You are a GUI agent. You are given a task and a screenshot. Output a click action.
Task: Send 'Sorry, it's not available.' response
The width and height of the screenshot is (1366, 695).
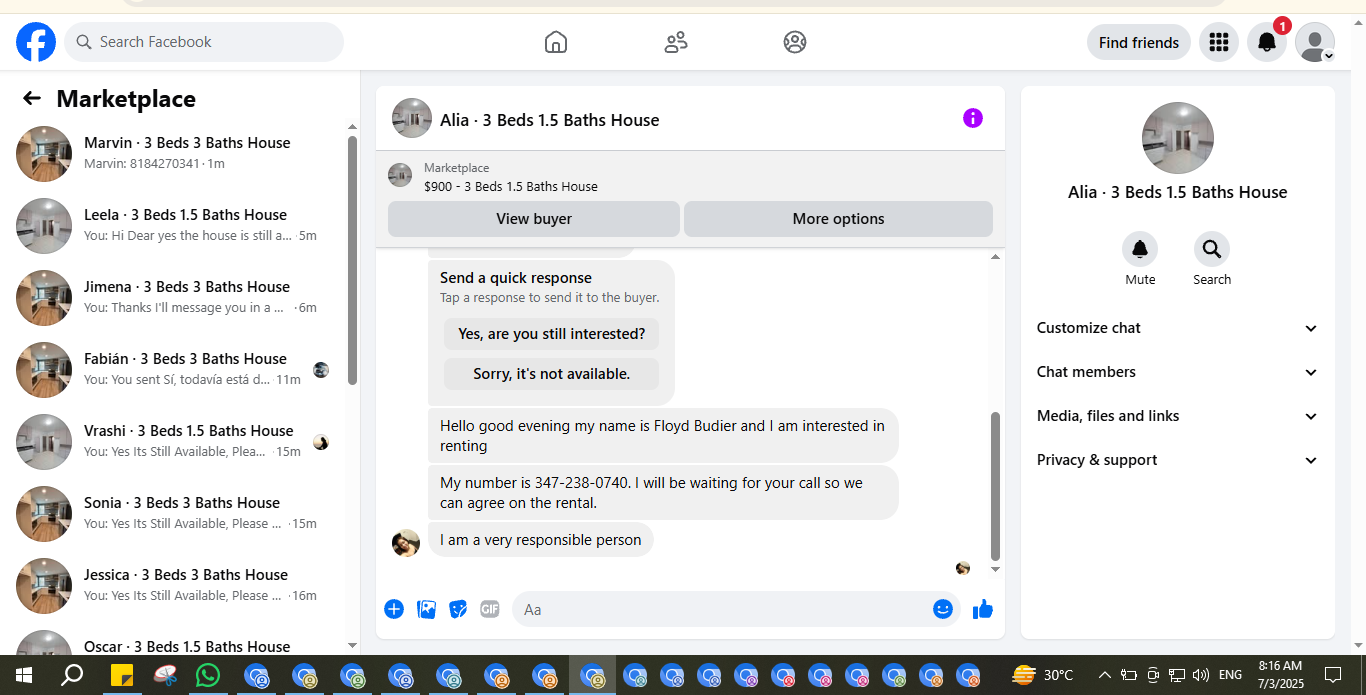pos(551,374)
